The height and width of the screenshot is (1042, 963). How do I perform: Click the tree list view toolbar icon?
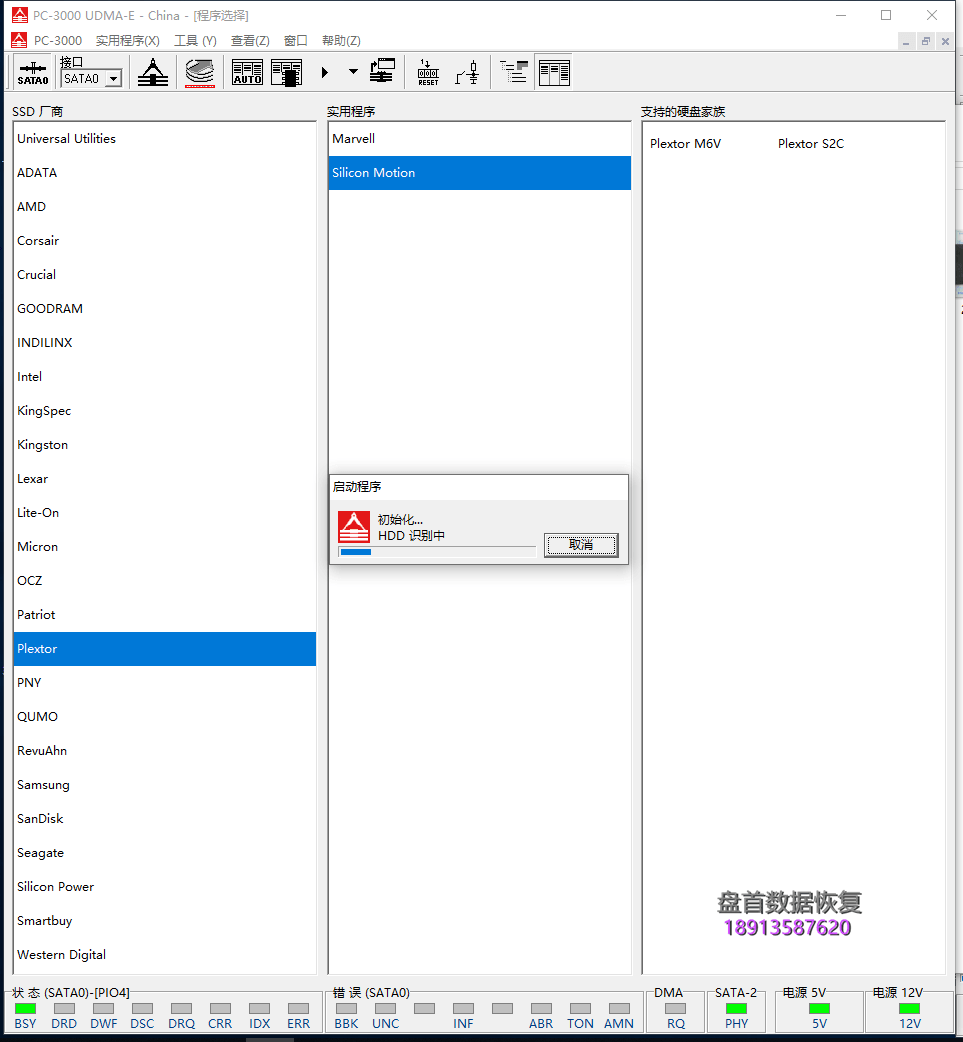[514, 72]
